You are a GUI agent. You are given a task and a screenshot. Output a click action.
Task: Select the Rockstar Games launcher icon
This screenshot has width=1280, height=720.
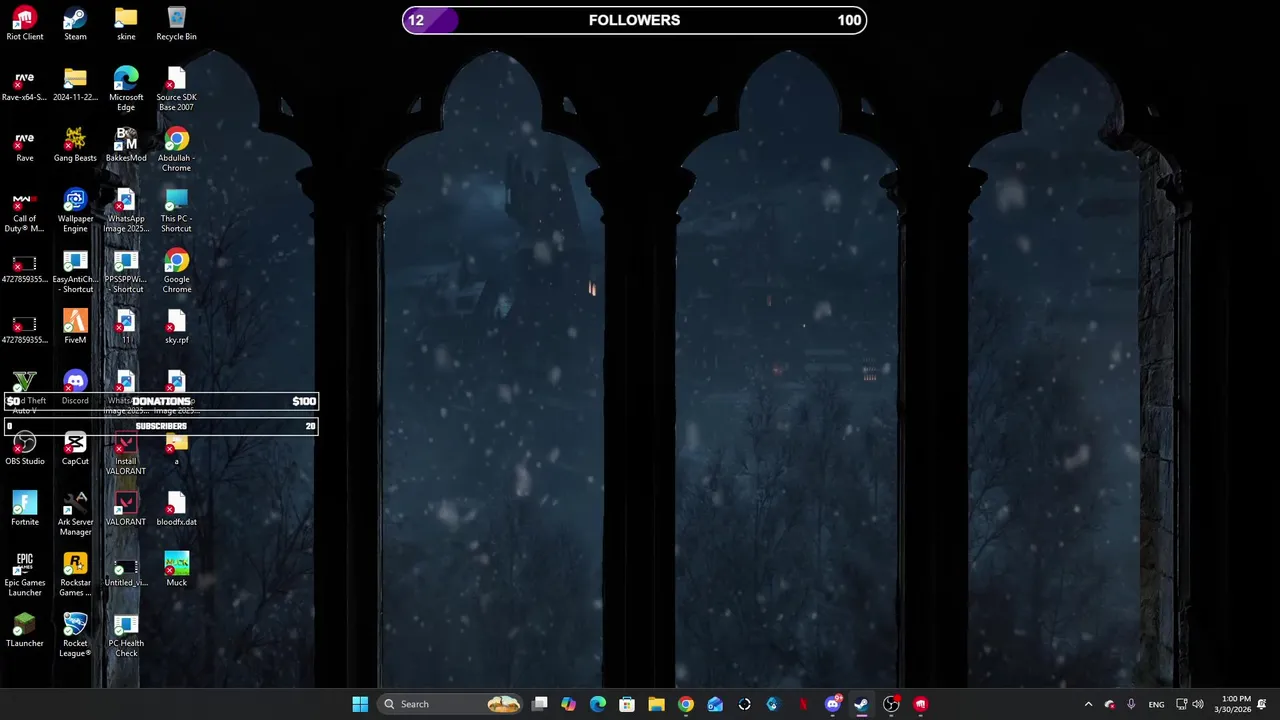click(75, 575)
